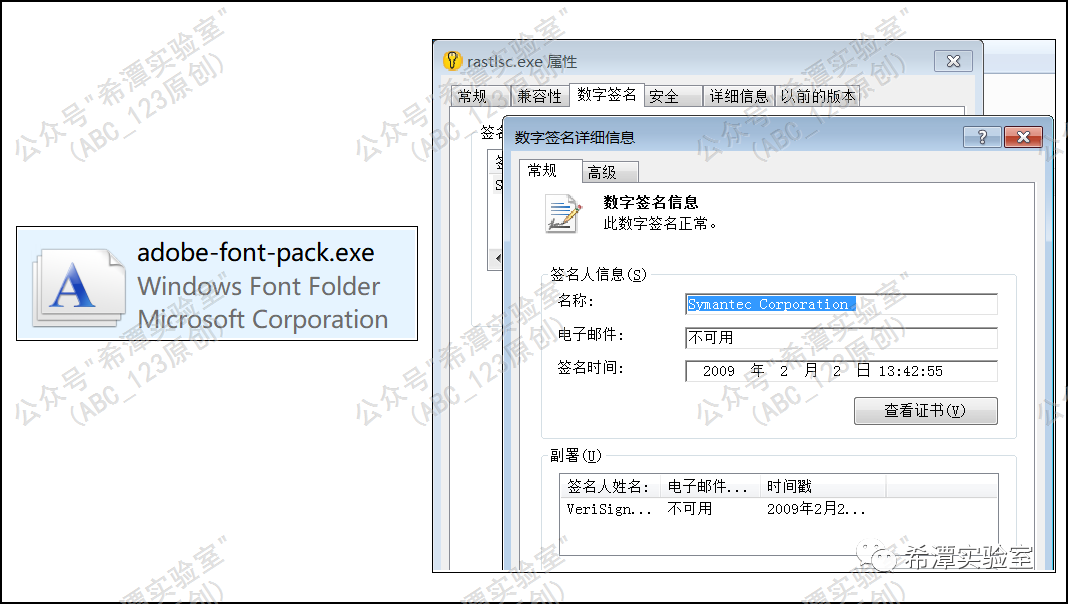Click the left scroll arrow in signature list
Viewport: 1068px width, 604px height.
[497, 258]
